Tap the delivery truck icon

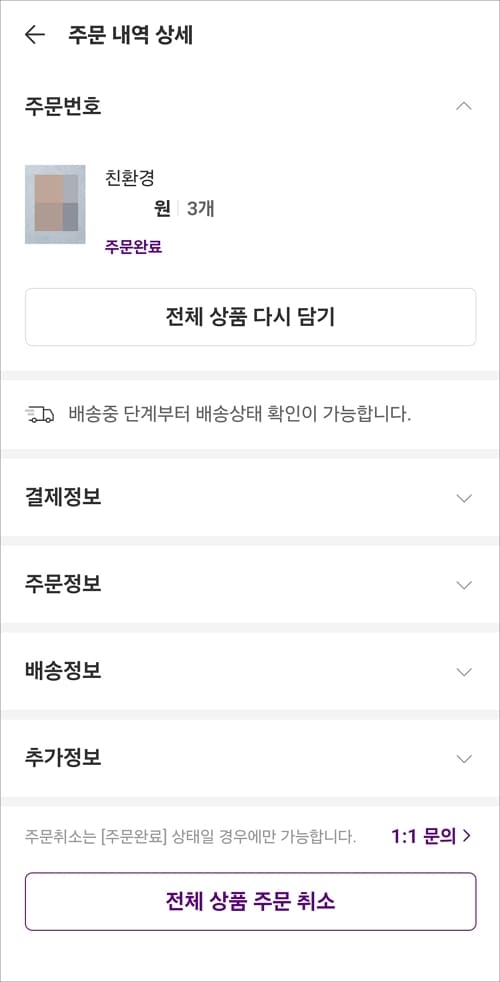pos(40,415)
